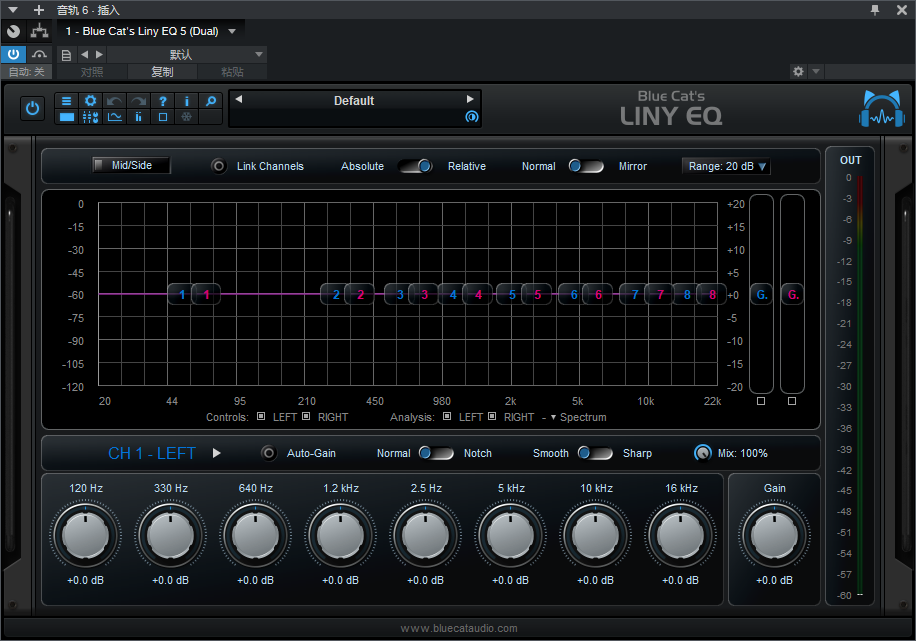Click the 16 kHz band gain knob
The height and width of the screenshot is (641, 916).
point(681,535)
